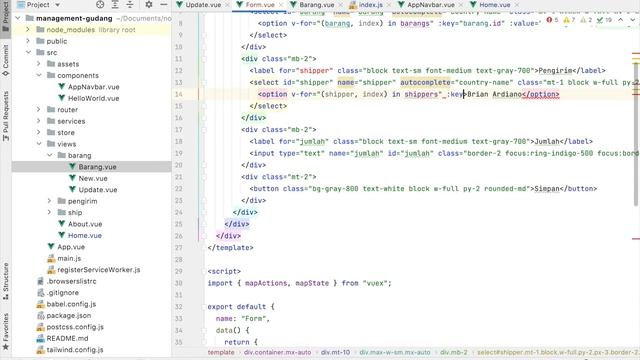Click 'div.mt-10' breadcrumb
640x360 pixels.
coord(335,352)
